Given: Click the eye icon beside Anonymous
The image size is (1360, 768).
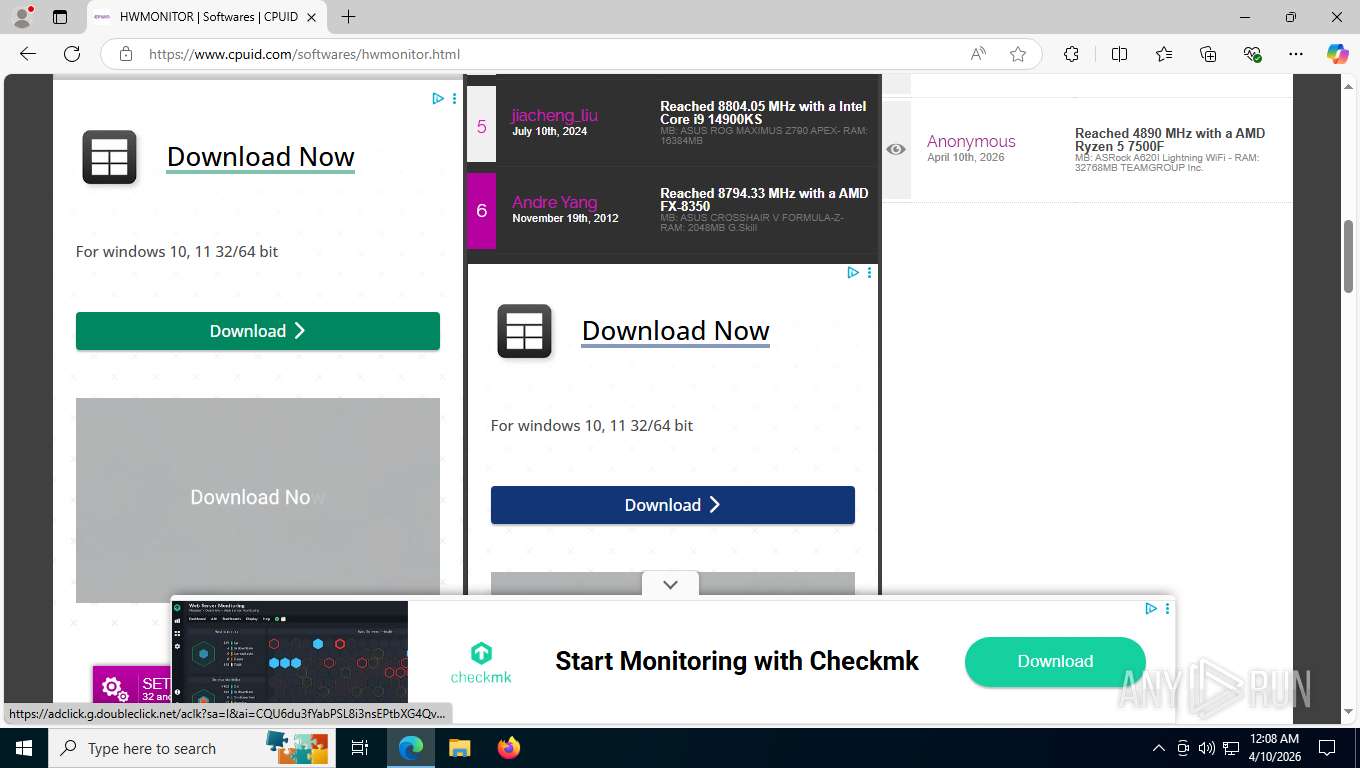Looking at the screenshot, I should click(896, 149).
